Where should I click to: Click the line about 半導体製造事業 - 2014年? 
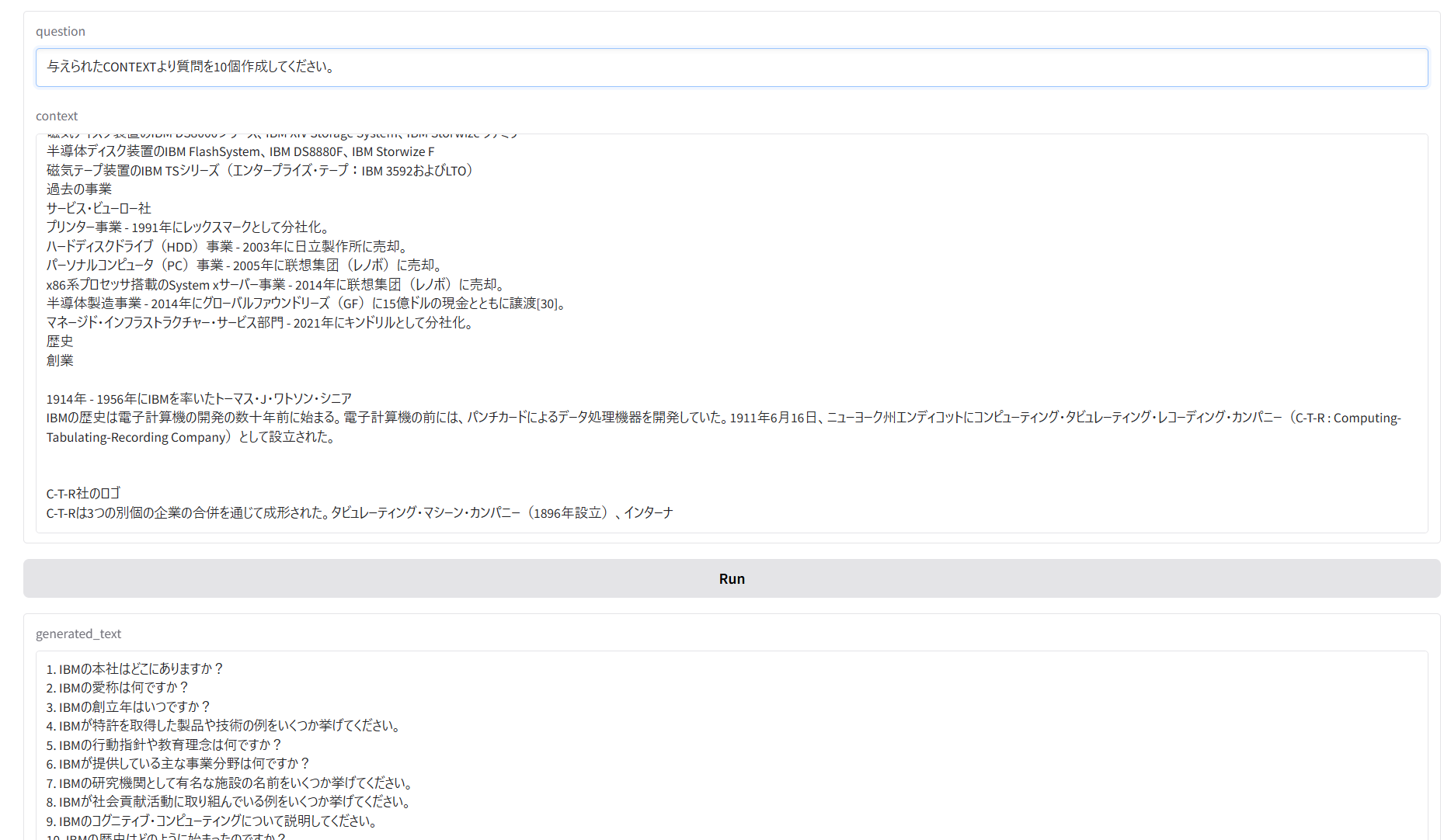point(308,304)
